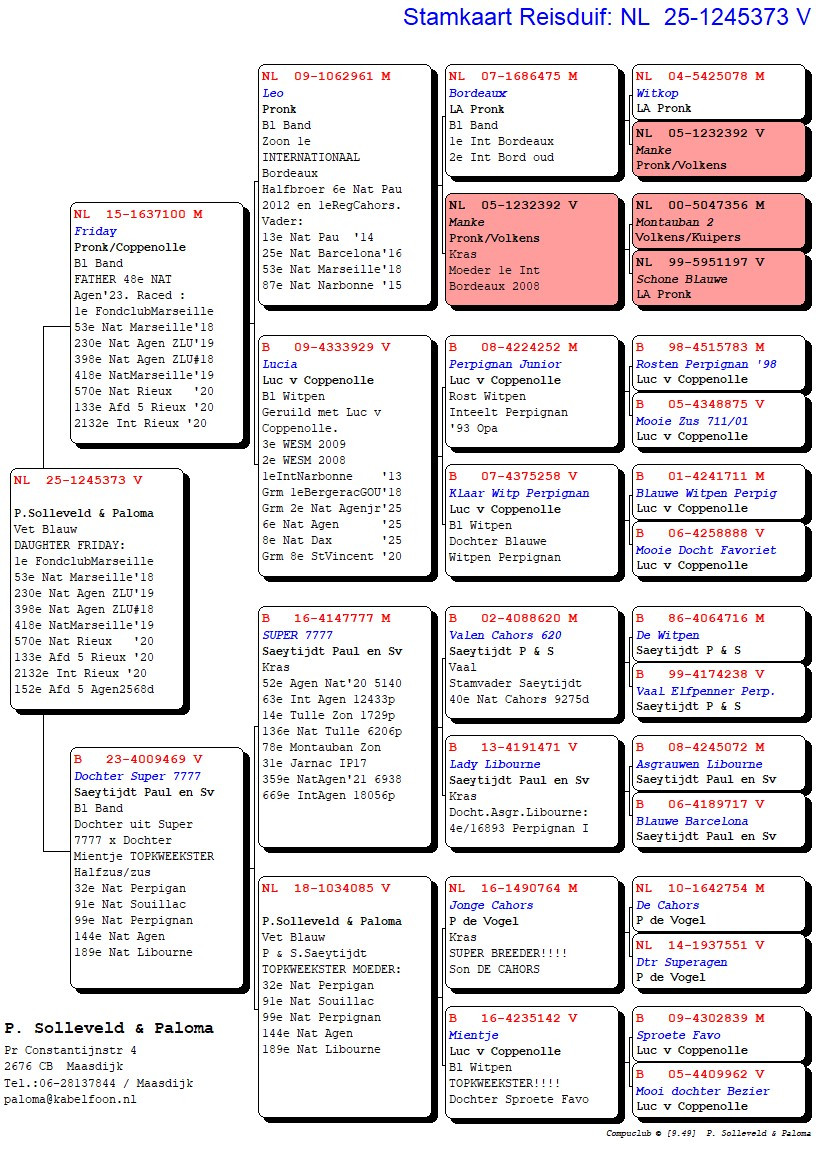Click ring number NL 07-1686475 M
Screen dimensions: 816x1172
pyautogui.click(x=513, y=76)
